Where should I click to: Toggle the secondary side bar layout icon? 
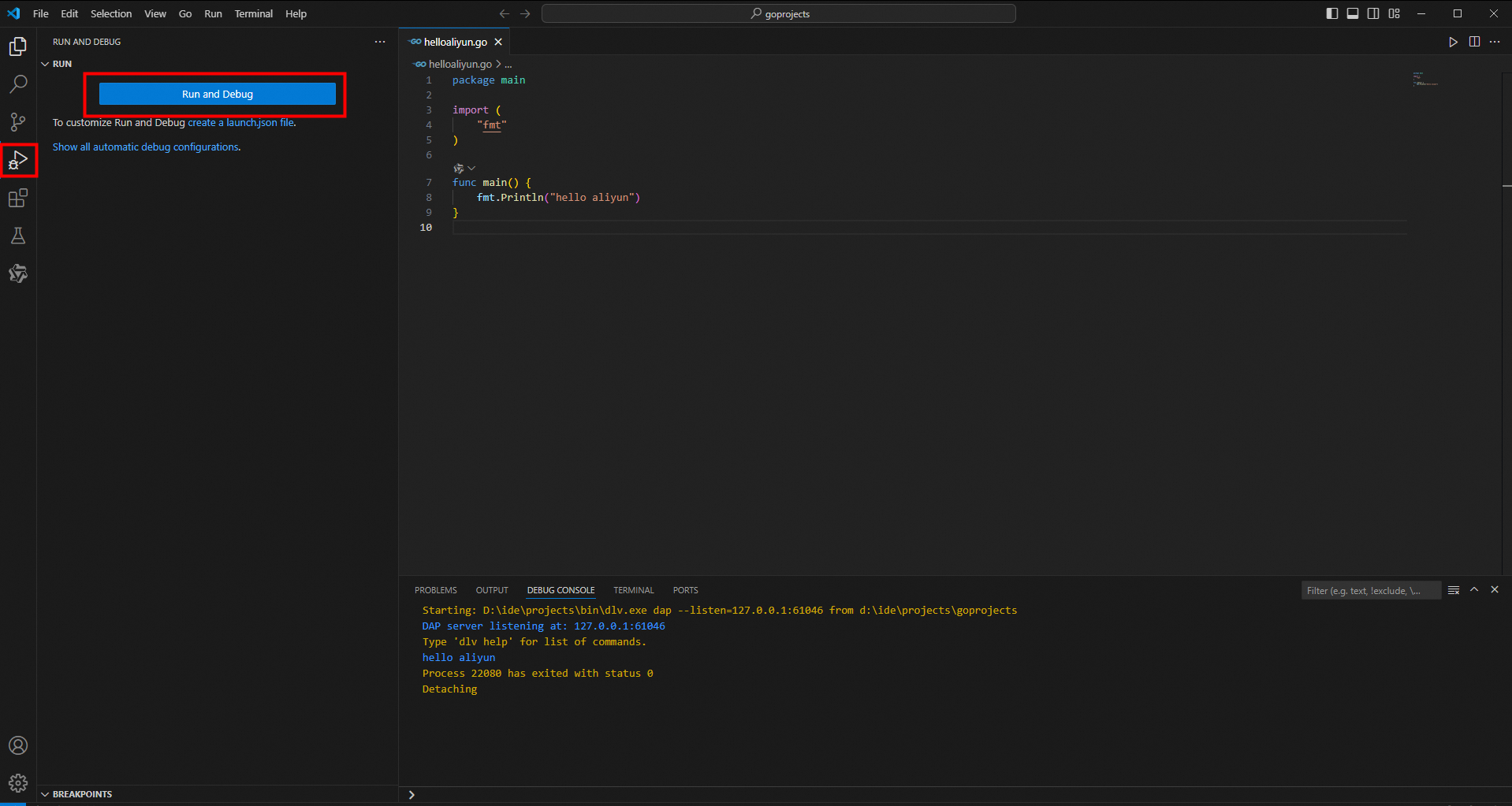[x=1373, y=13]
